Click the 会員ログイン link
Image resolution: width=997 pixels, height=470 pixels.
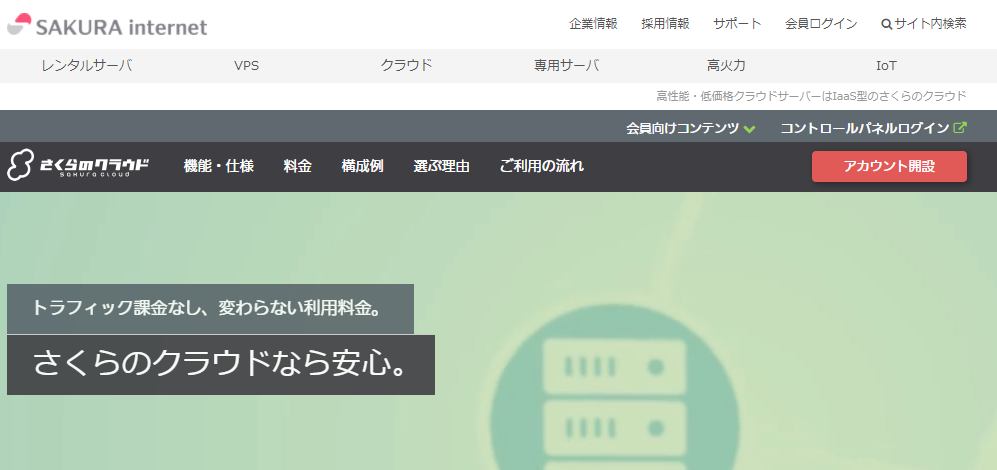821,24
